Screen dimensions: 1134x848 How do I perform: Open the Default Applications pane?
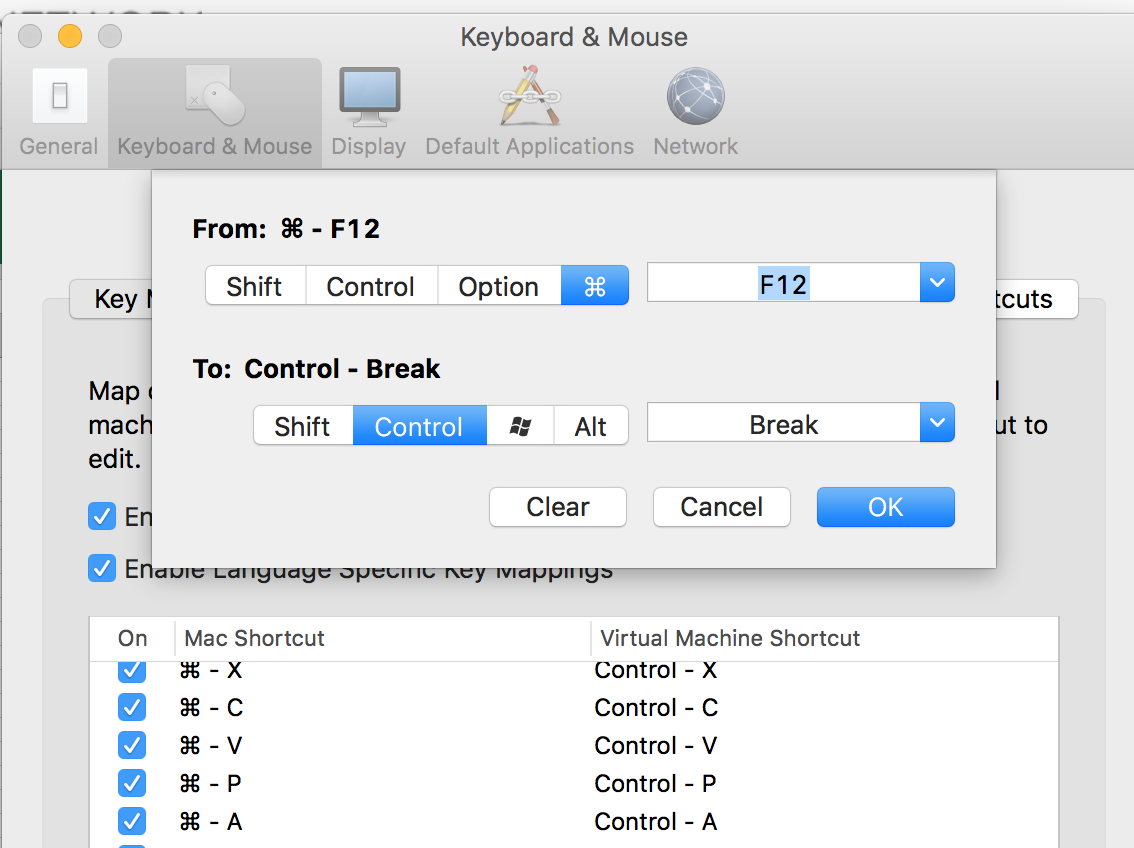[529, 108]
